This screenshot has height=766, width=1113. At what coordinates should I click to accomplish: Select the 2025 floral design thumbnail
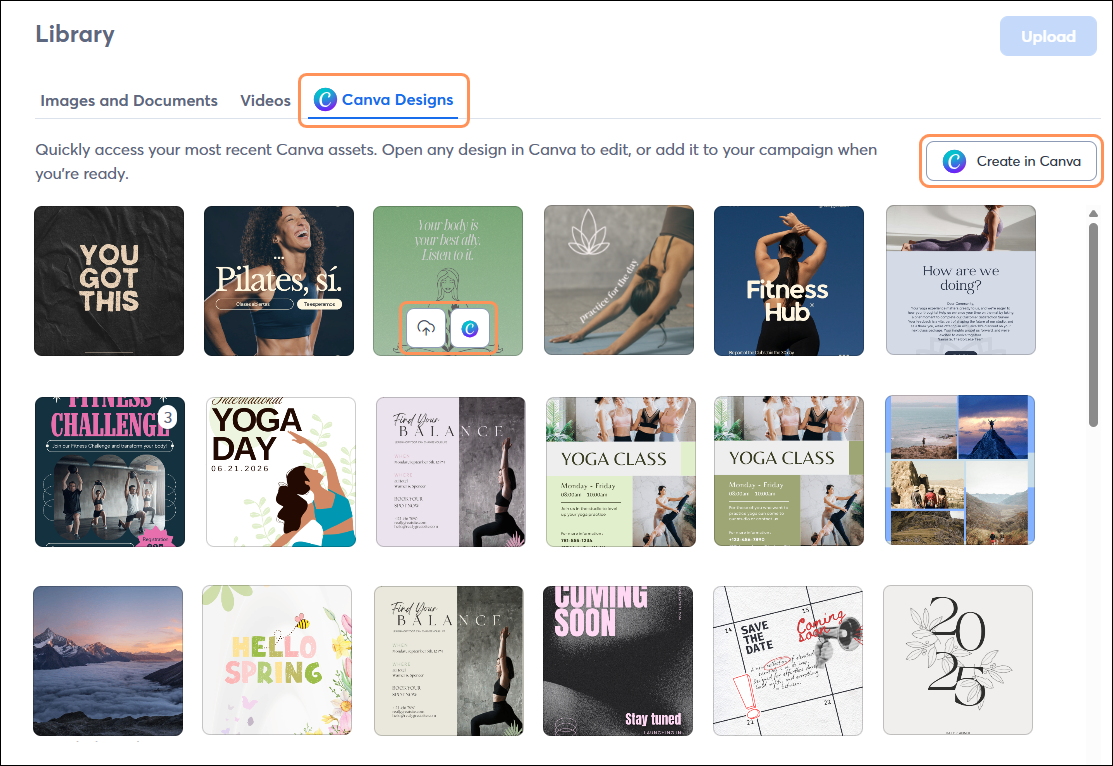(958, 661)
